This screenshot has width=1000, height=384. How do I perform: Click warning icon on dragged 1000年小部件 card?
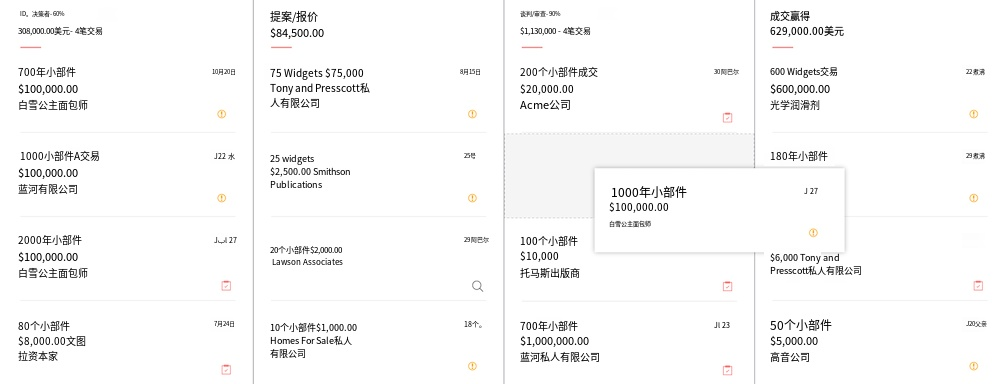coord(813,233)
